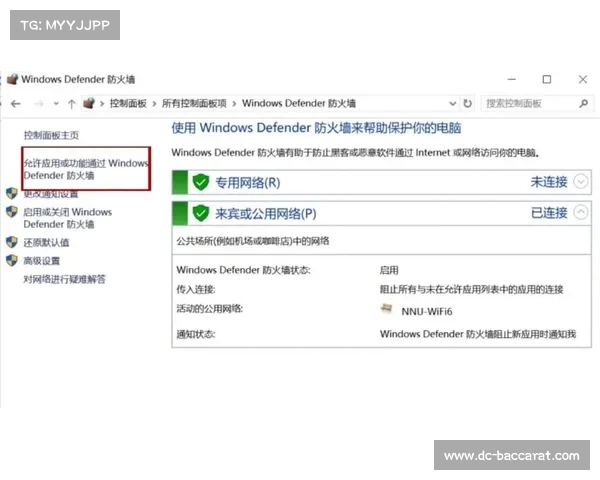Open 对网络进行疑难解答 link
This screenshot has height=480, width=600.
pos(64,279)
